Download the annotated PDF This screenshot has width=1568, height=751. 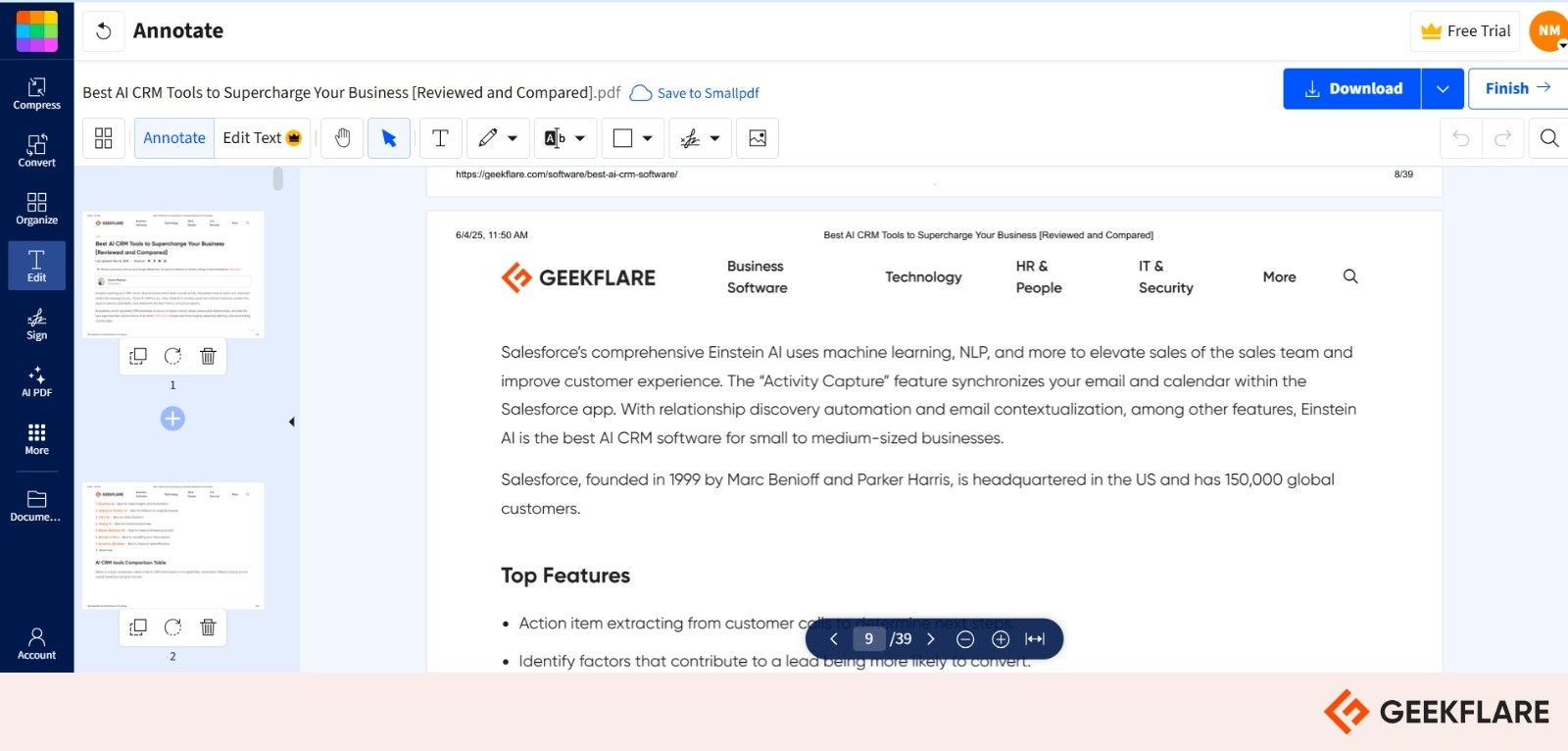[1352, 88]
